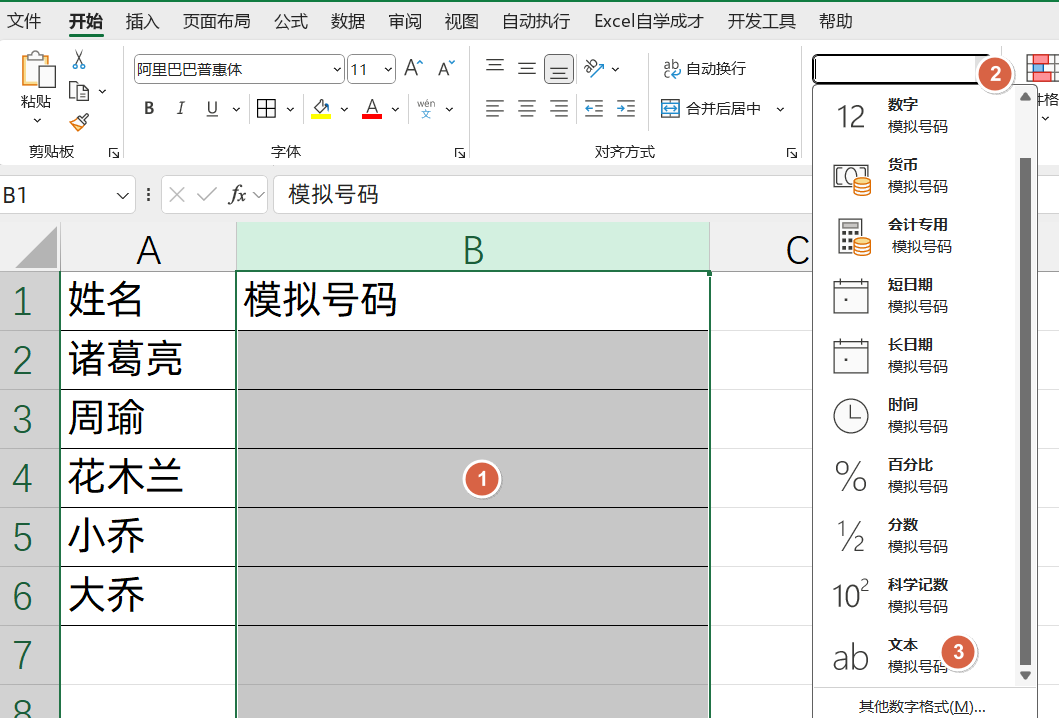Open the 帮助 tab
Image resolution: width=1059 pixels, height=718 pixels.
pyautogui.click(x=836, y=22)
